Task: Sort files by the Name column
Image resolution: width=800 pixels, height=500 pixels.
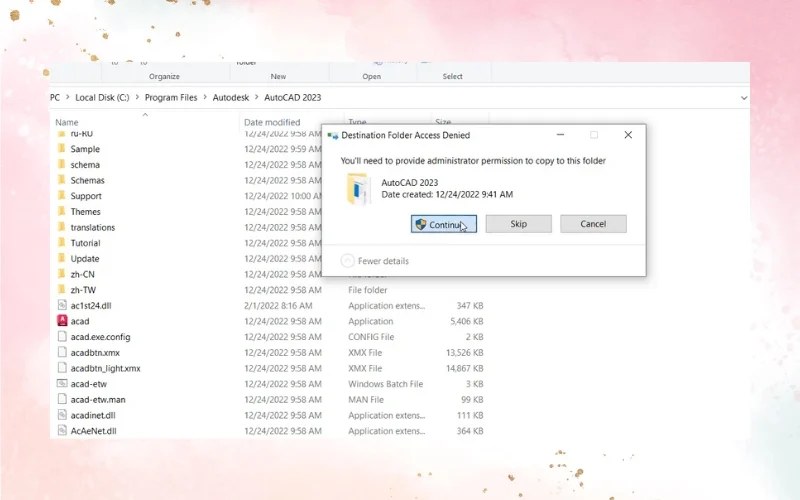Action: [67, 122]
